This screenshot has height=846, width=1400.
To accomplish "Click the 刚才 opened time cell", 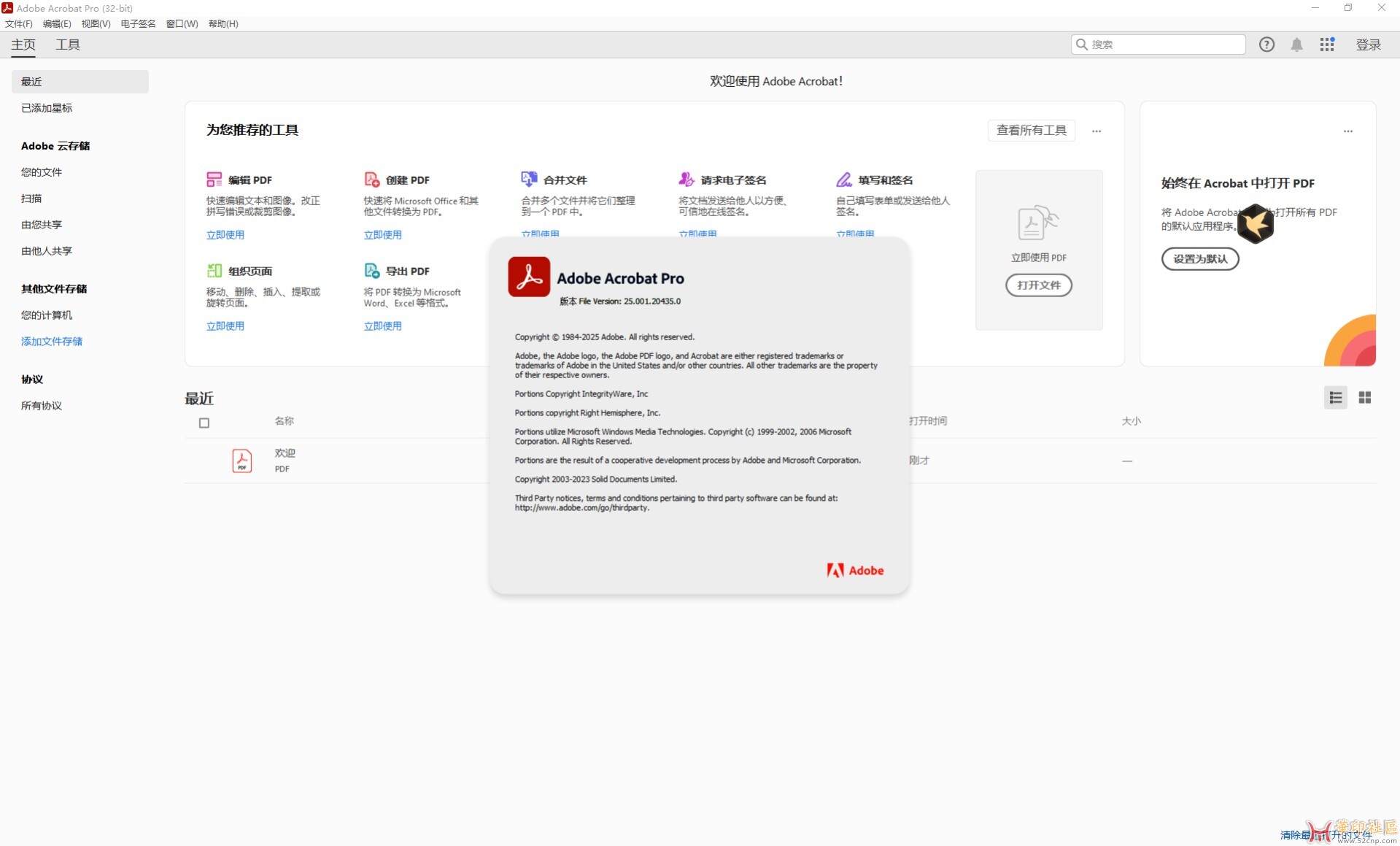I will click(919, 461).
